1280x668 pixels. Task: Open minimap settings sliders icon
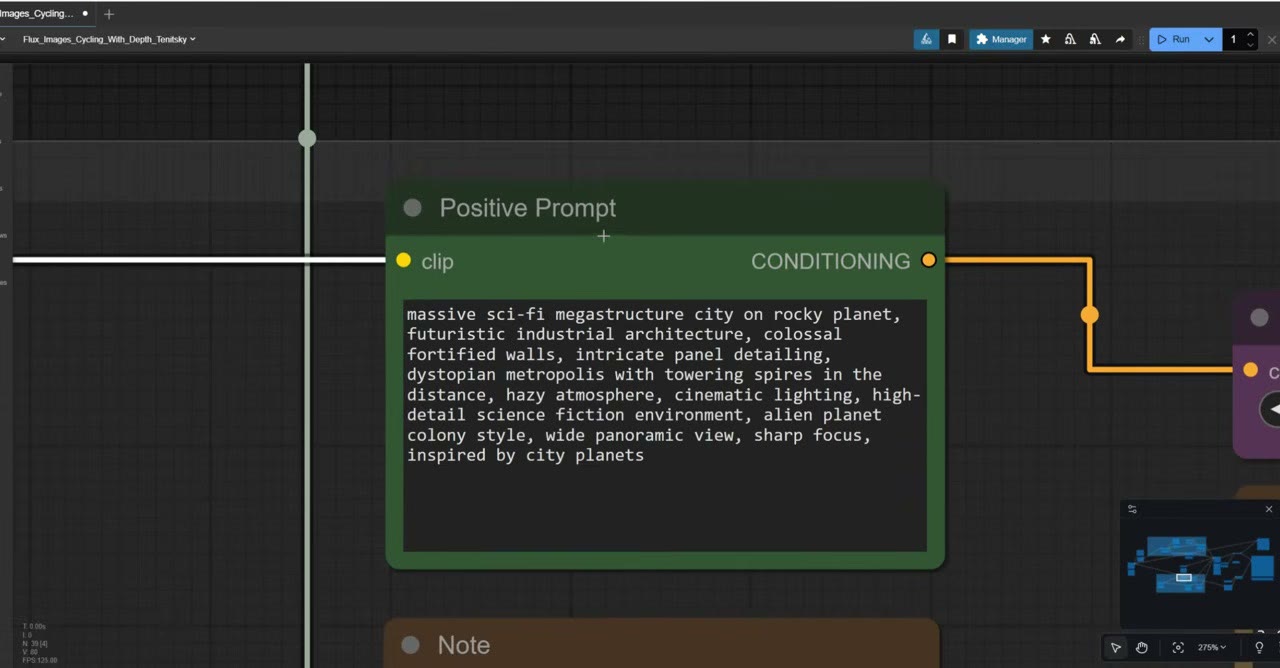click(x=1132, y=509)
